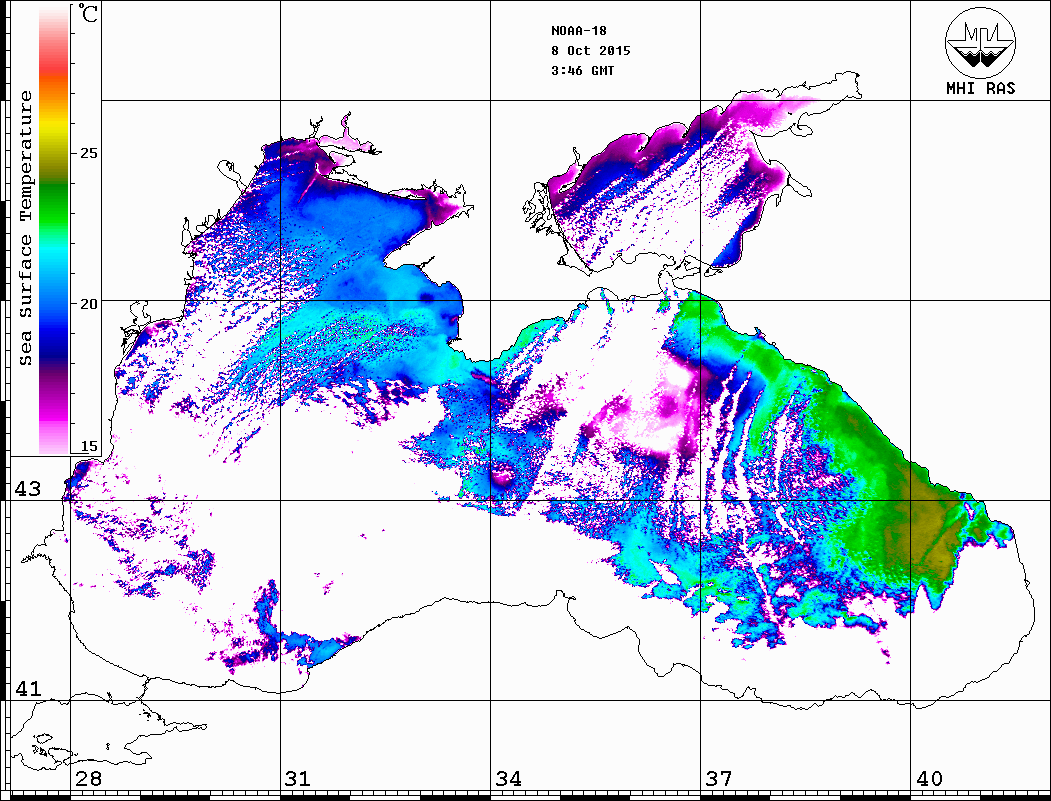The width and height of the screenshot is (1051, 801).
Task: Click the '3:46 GMT' time text
Action: [x=582, y=71]
